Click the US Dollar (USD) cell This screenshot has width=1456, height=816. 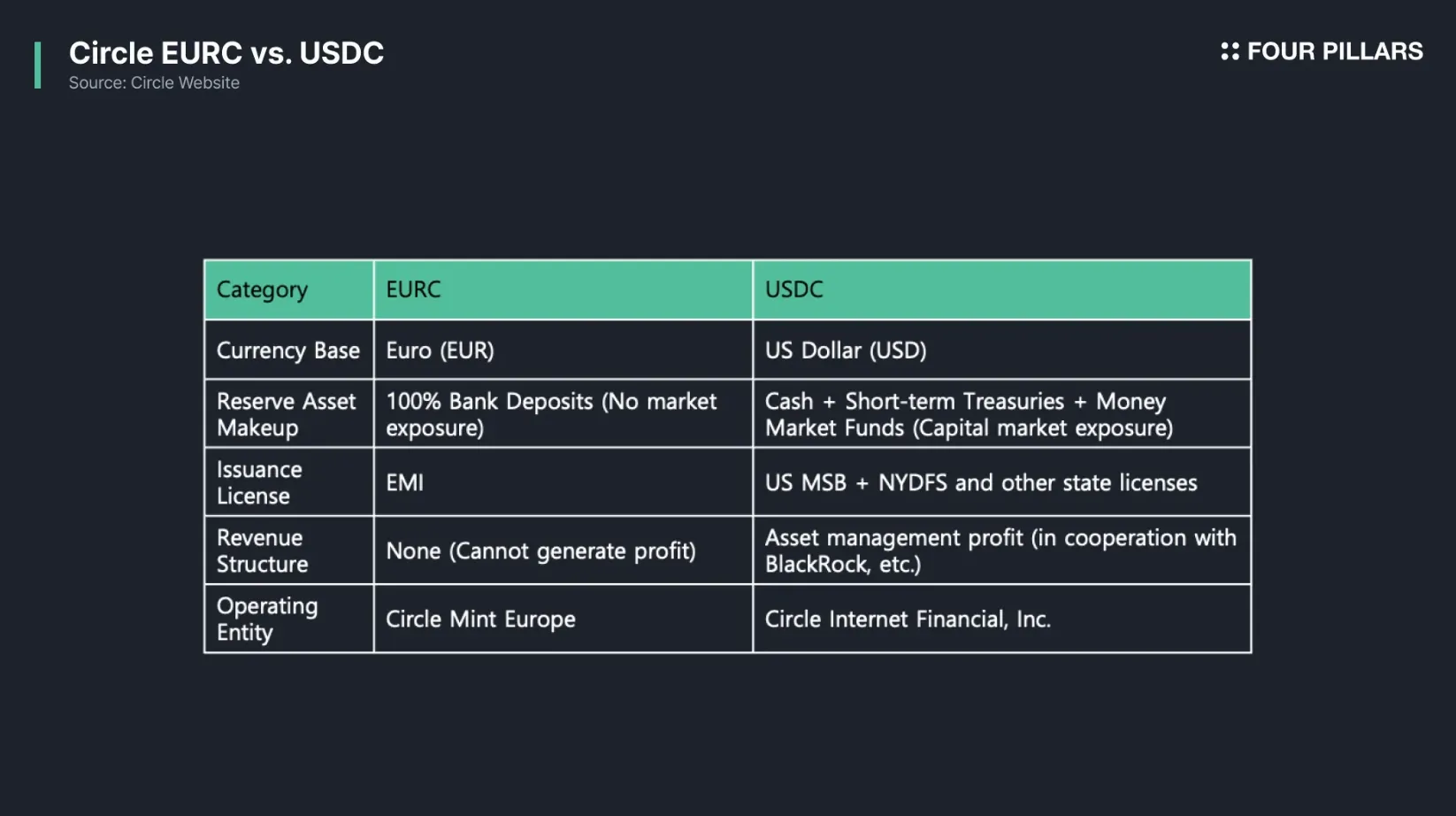click(1002, 350)
